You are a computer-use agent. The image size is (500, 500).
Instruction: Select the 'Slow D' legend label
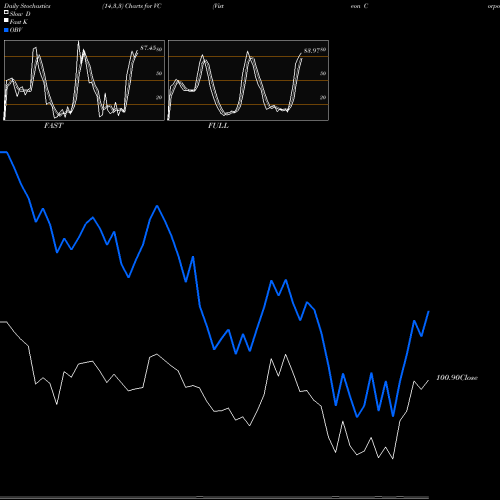[20, 14]
